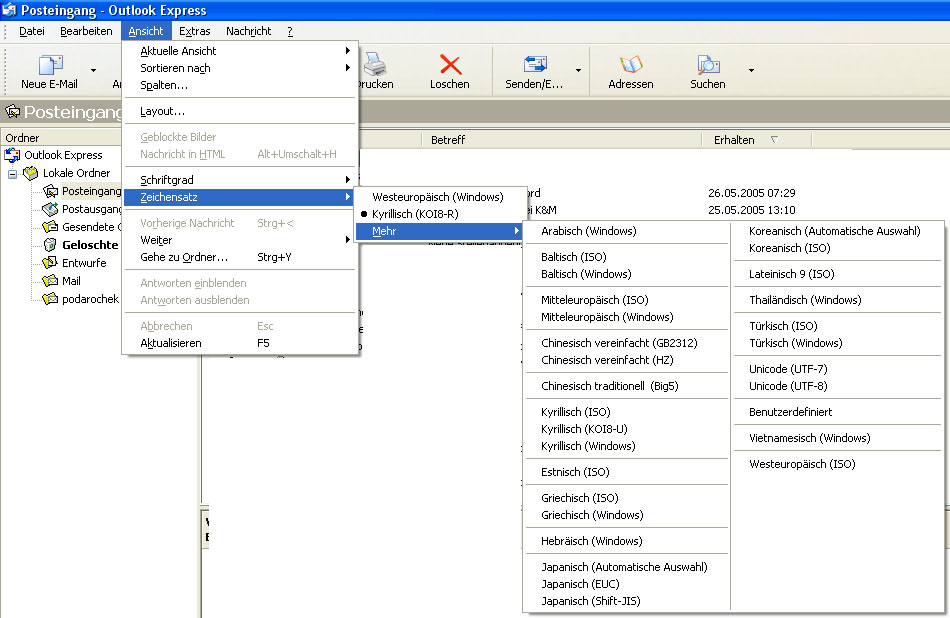Open dropdown arrow next to Neue E-Mail
The height and width of the screenshot is (618, 950).
pos(93,70)
